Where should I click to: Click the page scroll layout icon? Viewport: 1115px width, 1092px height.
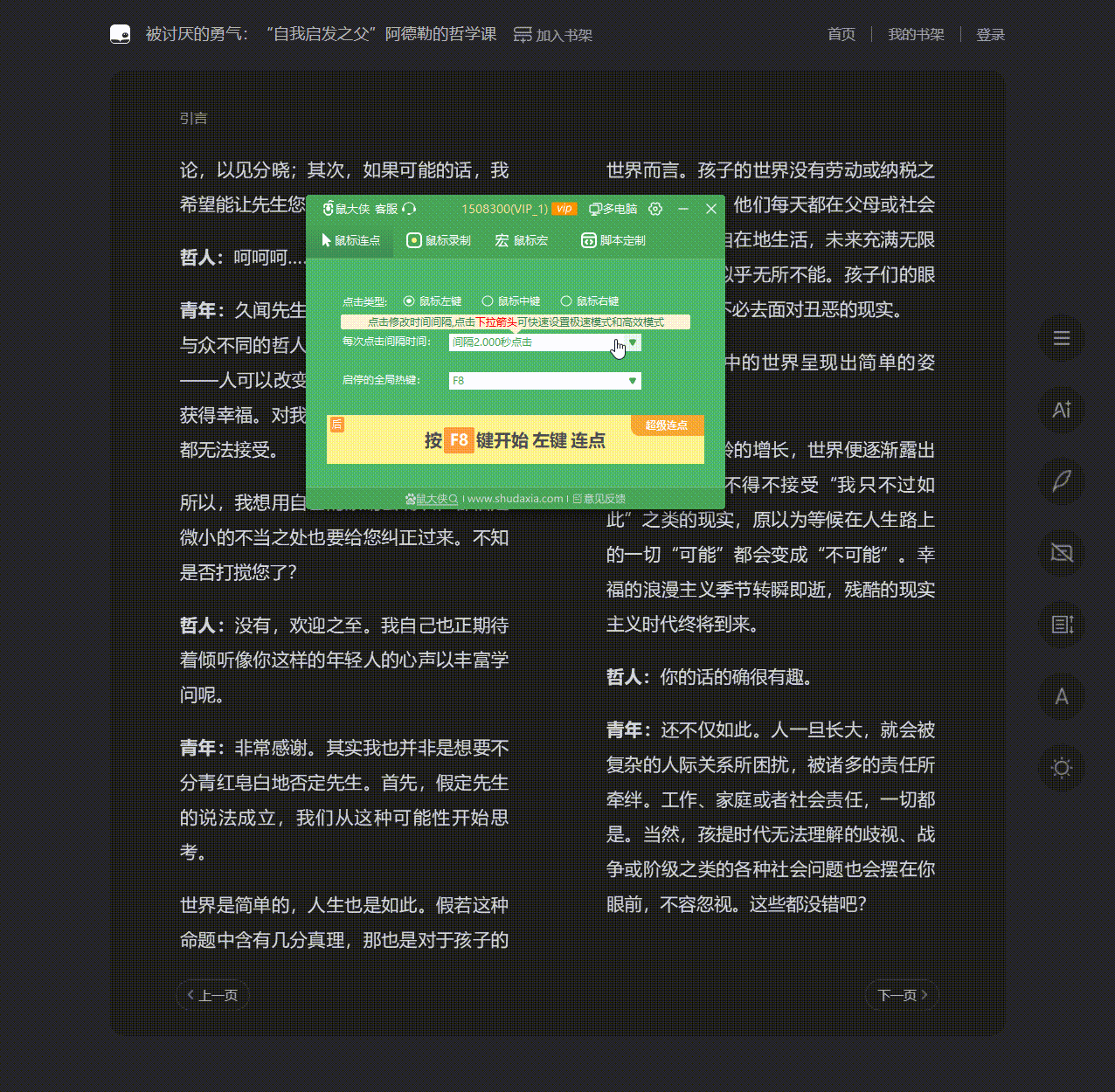(x=1062, y=625)
